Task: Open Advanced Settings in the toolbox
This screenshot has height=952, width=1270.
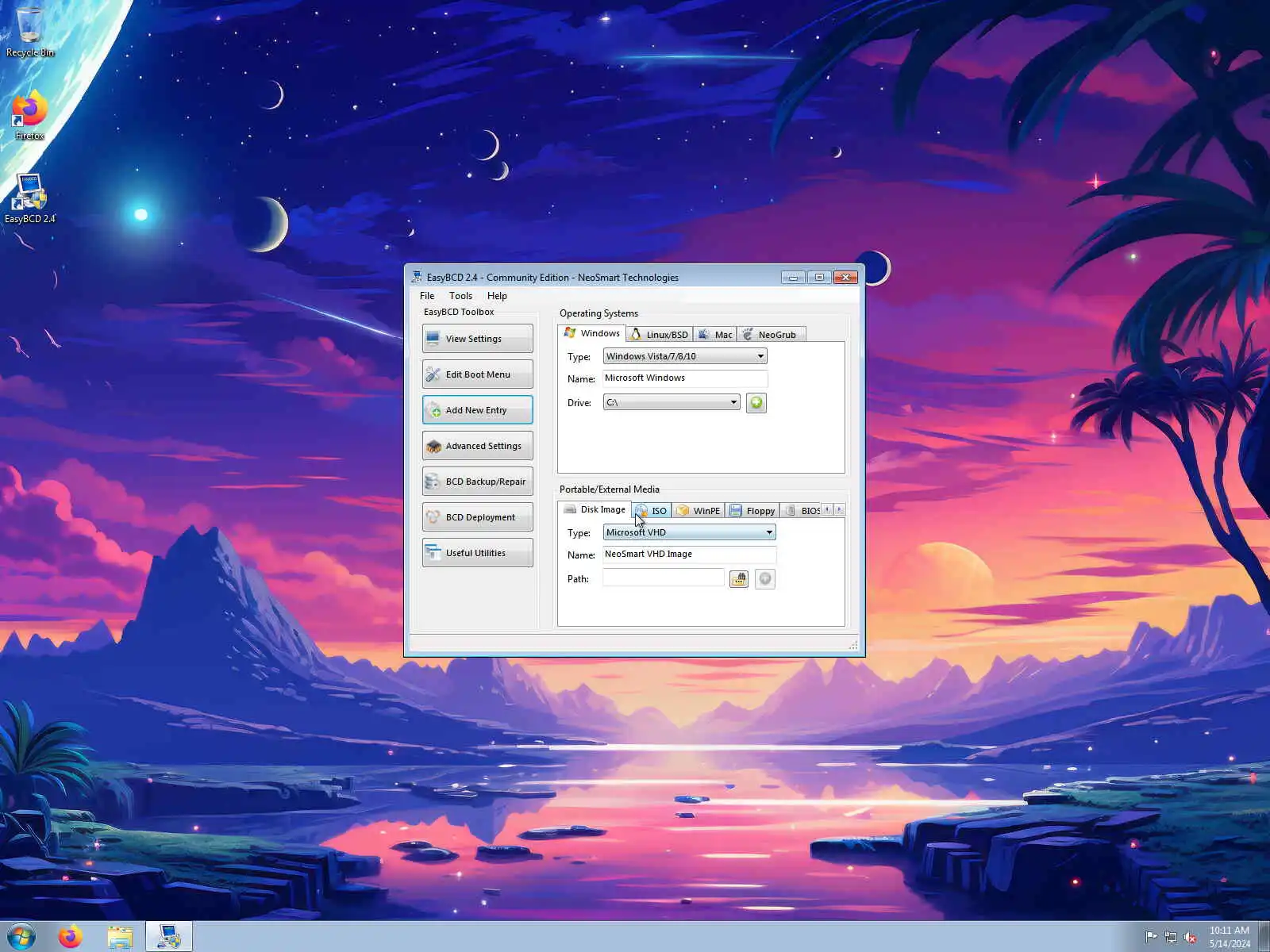Action: 477,446
